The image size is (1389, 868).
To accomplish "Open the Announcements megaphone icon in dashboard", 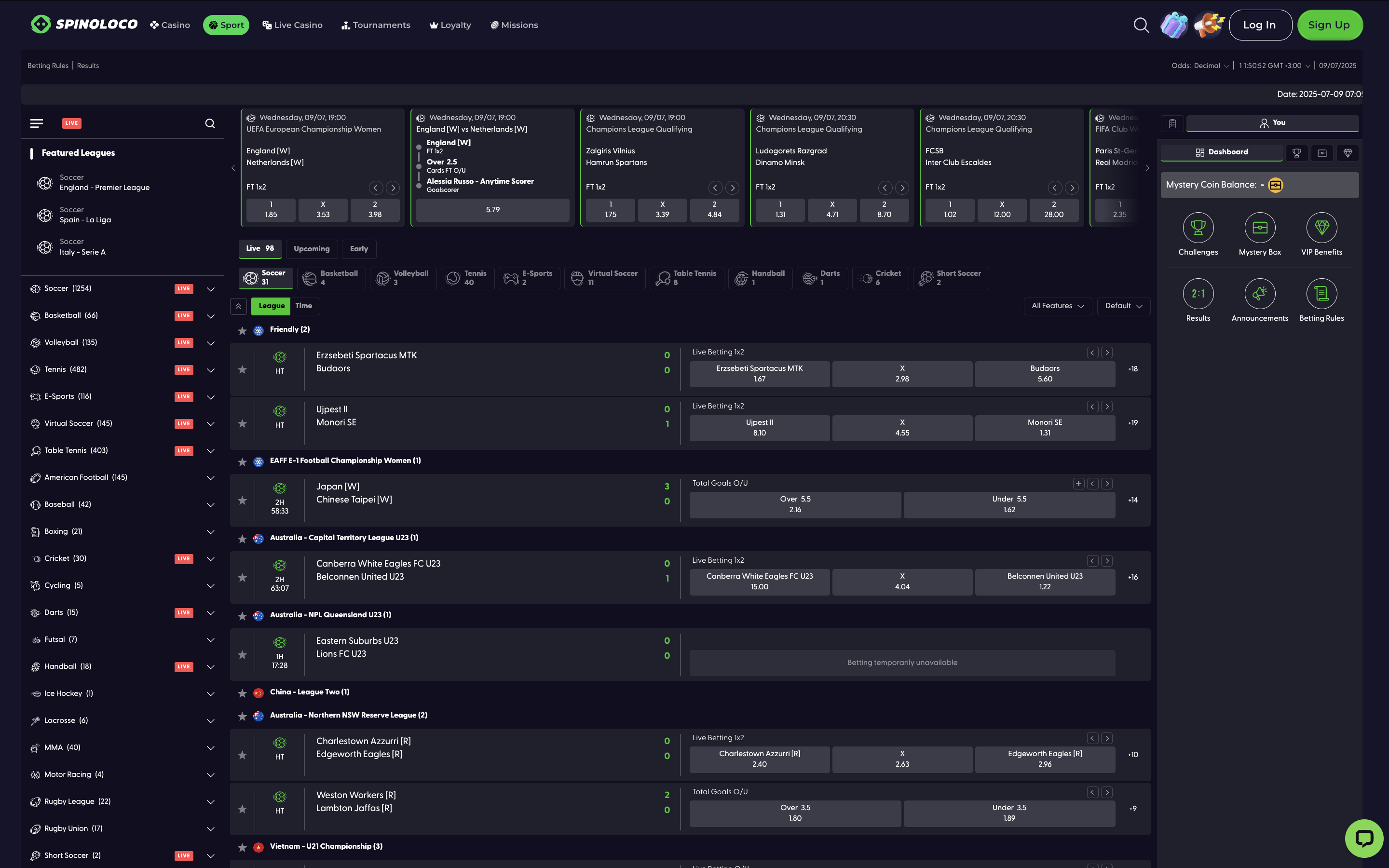I will 1260,294.
